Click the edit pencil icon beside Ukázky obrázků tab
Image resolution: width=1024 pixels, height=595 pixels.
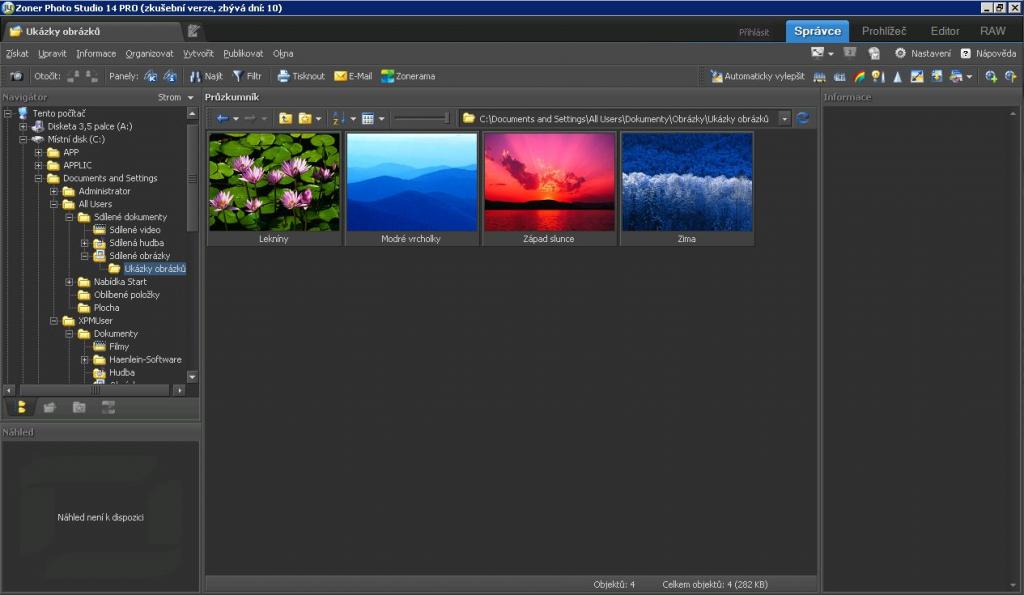pyautogui.click(x=193, y=31)
